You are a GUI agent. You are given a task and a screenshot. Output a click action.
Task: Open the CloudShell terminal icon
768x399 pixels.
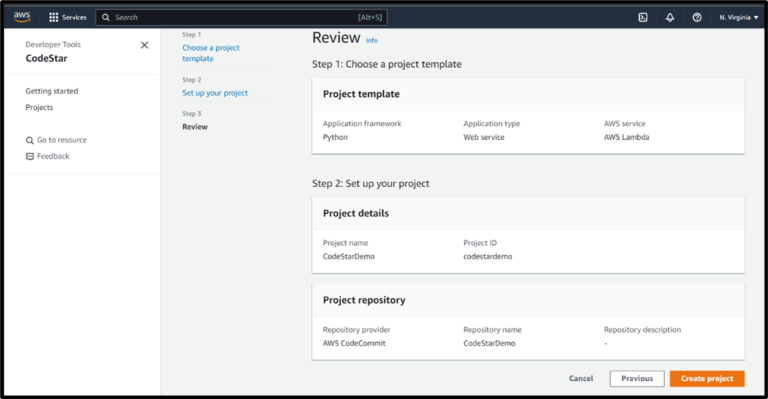643,17
